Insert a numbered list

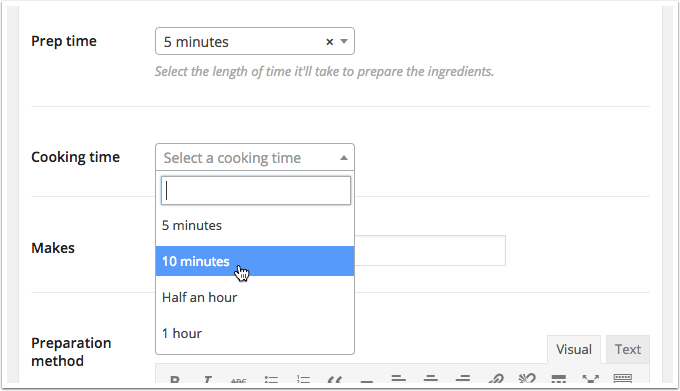point(303,379)
